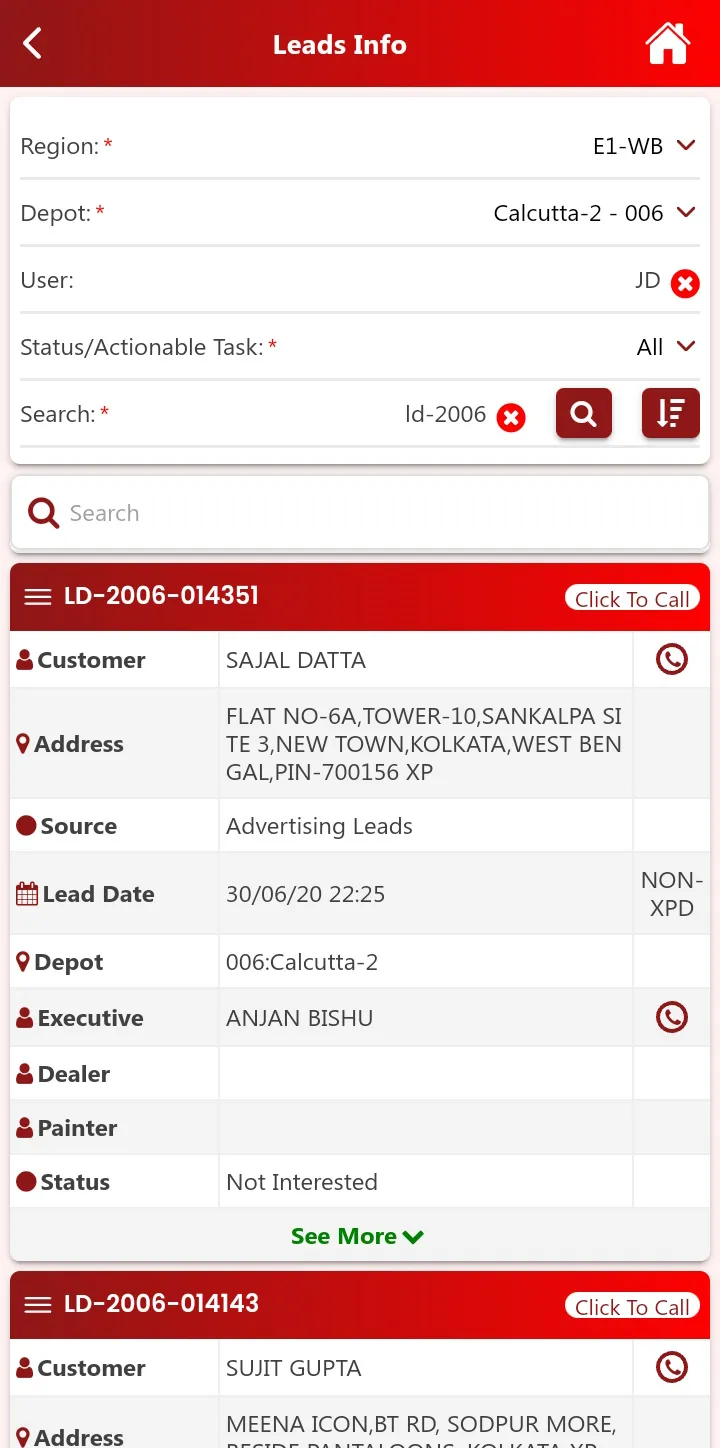
Task: Clear the ld-2006 search value
Action: [511, 417]
